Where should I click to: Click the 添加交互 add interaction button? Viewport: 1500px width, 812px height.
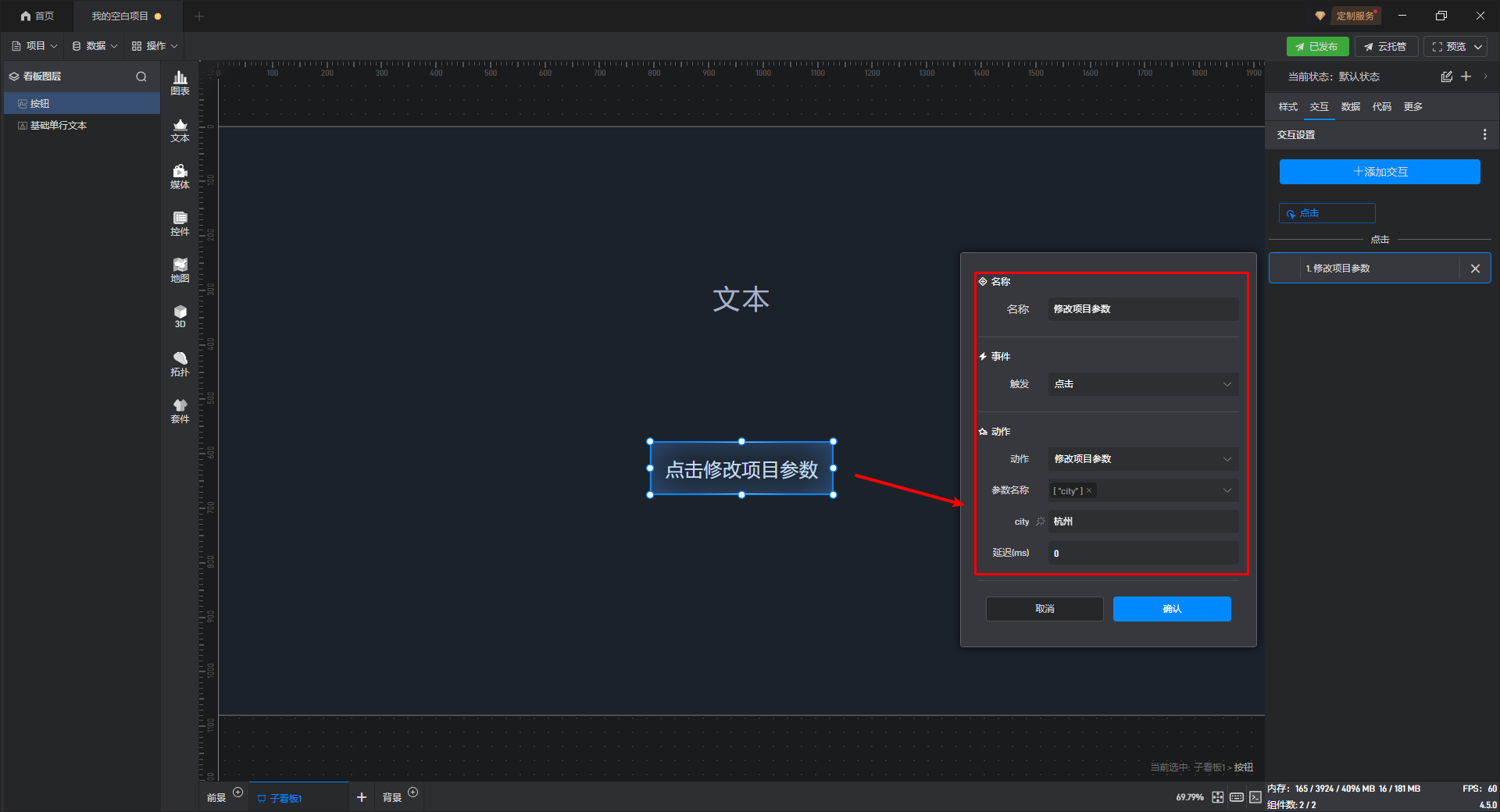point(1379,172)
